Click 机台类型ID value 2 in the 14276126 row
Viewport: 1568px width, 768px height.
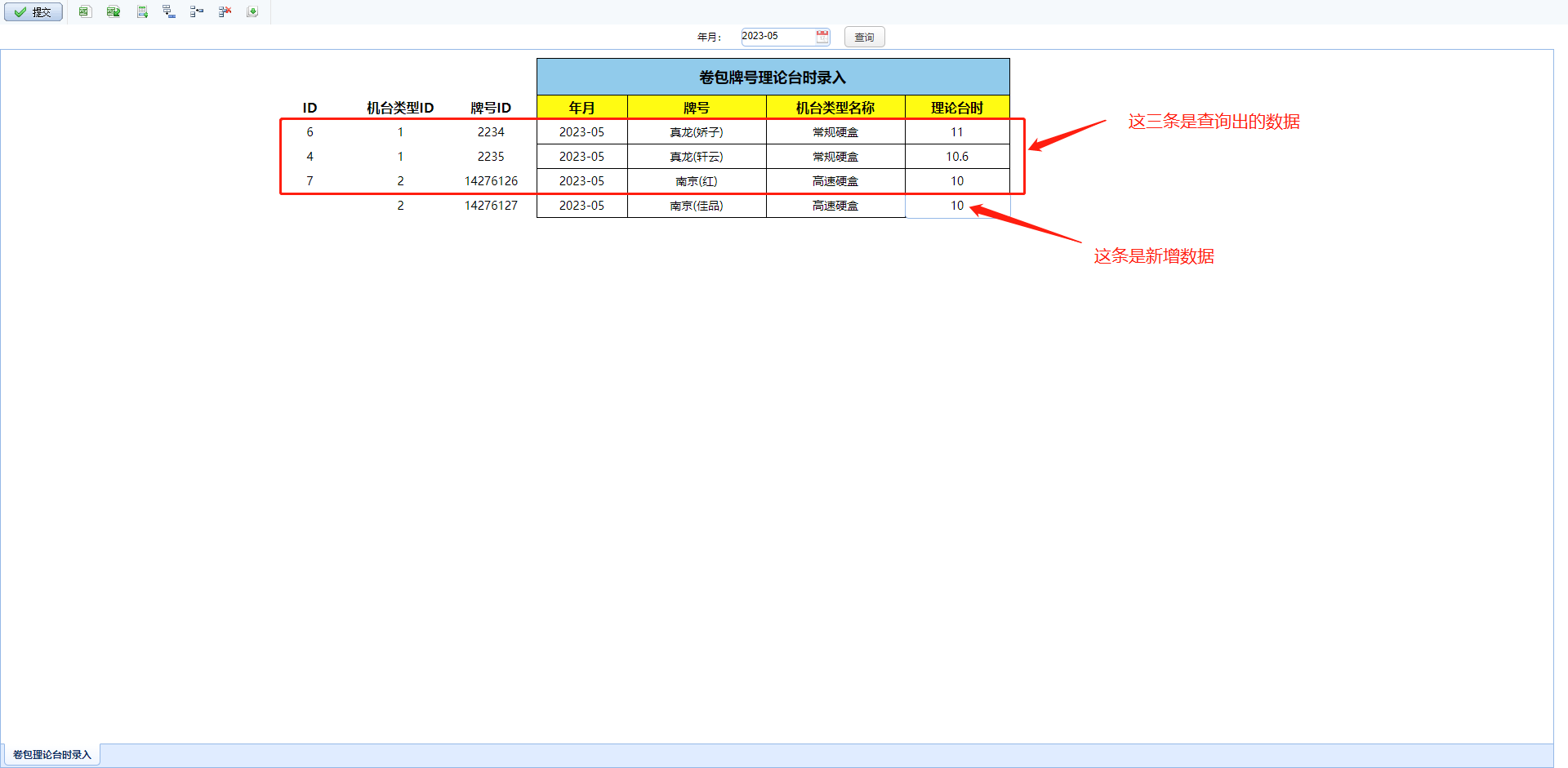coord(400,181)
